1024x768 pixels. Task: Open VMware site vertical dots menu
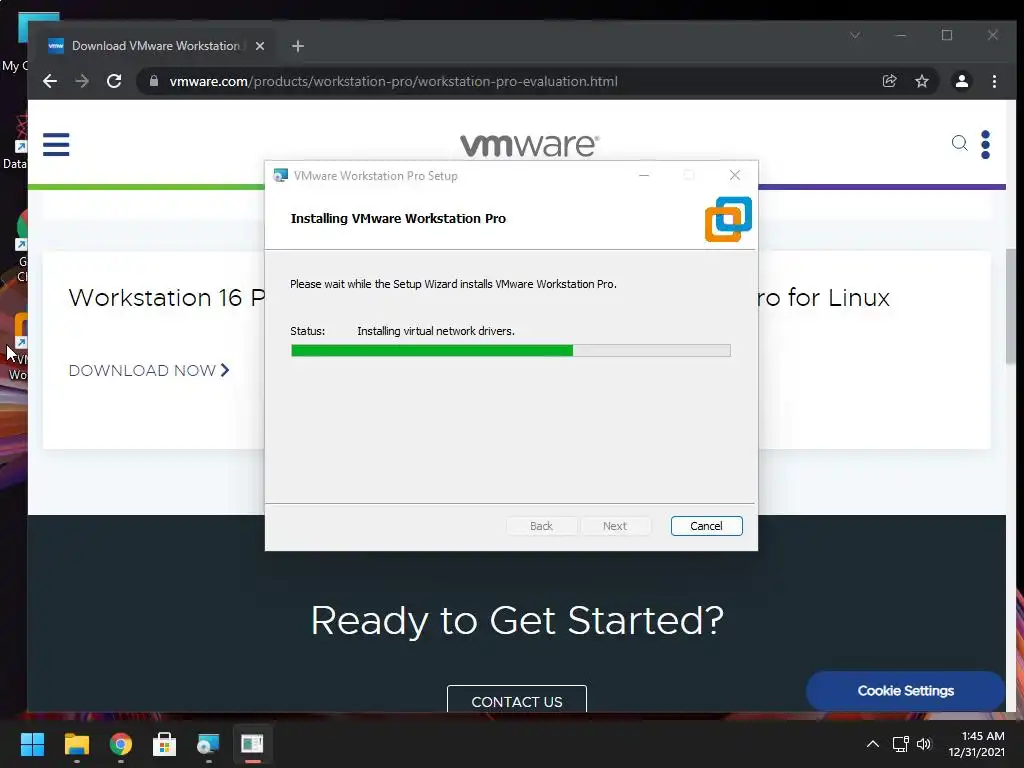(x=985, y=144)
